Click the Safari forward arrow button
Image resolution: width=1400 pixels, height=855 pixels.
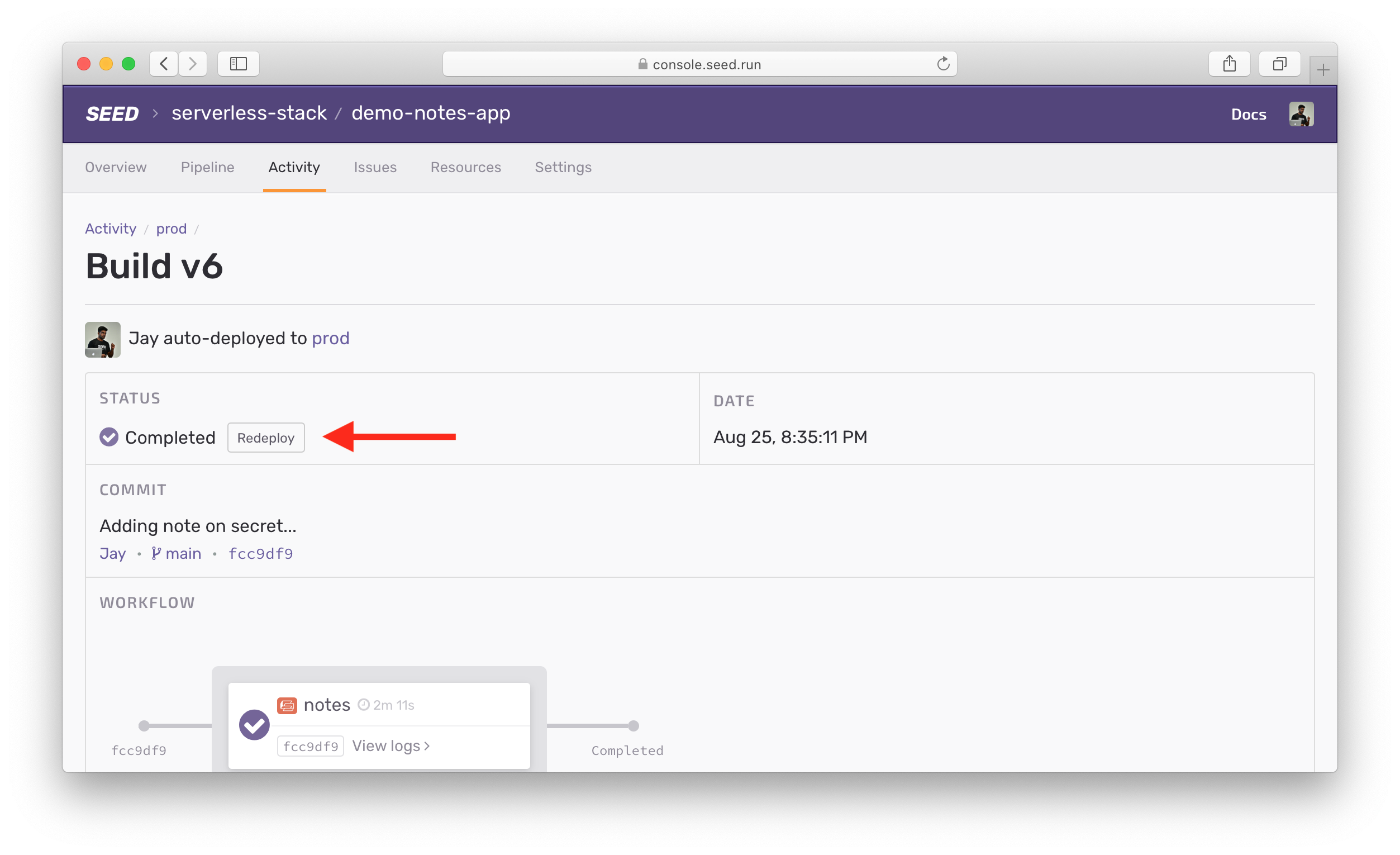coord(193,64)
